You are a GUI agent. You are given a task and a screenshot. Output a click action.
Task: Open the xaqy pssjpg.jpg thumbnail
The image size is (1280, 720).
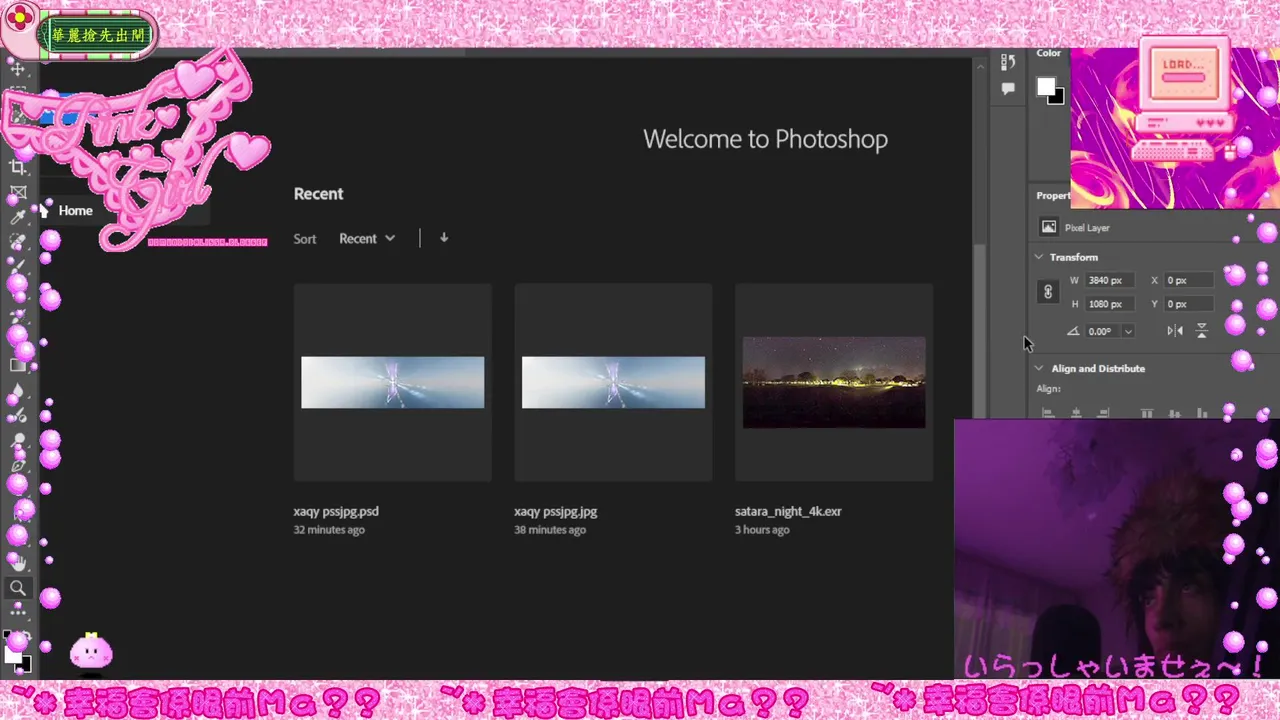coord(613,382)
